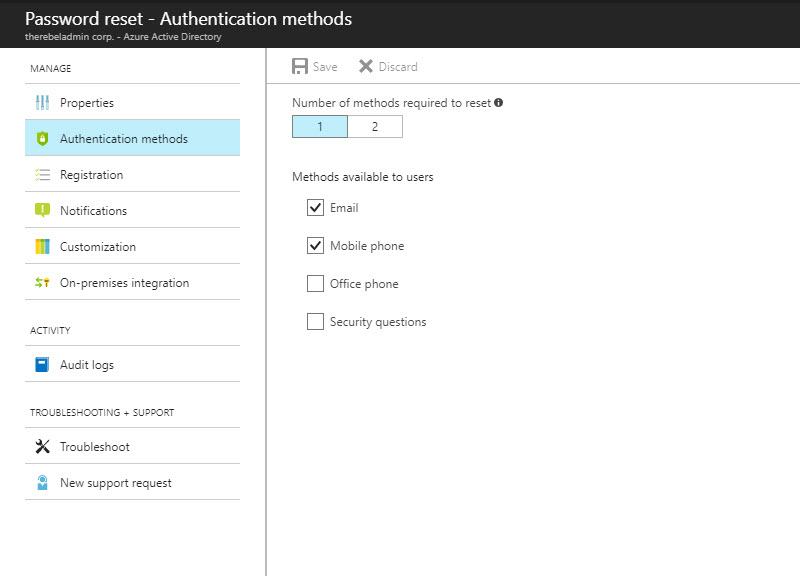Click the Office phone label
The image size is (800, 576).
pyautogui.click(x=364, y=284)
